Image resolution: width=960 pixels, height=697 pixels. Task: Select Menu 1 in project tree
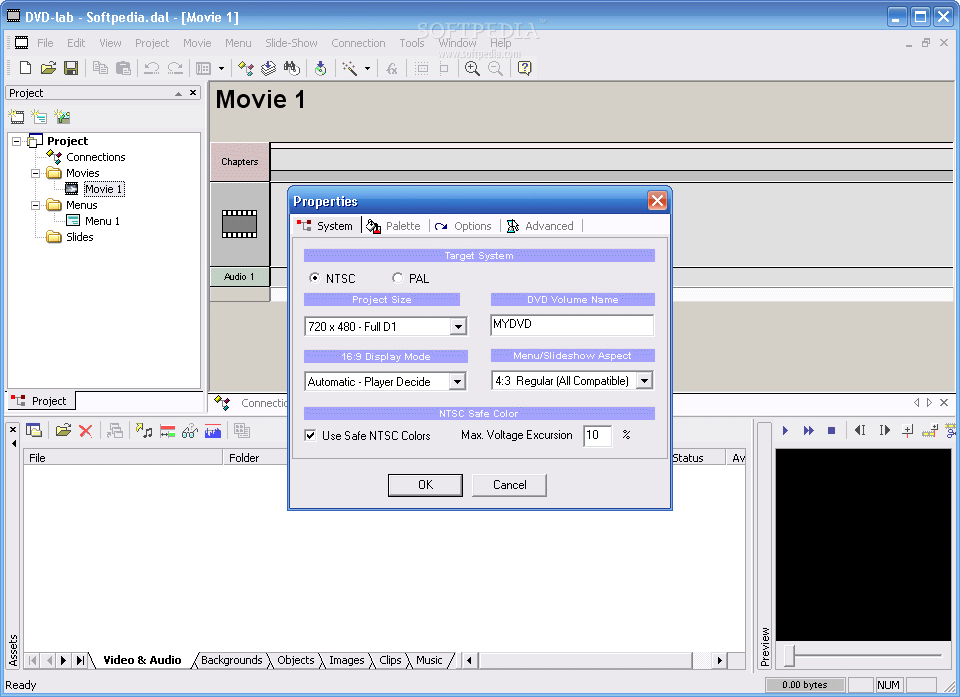point(102,221)
